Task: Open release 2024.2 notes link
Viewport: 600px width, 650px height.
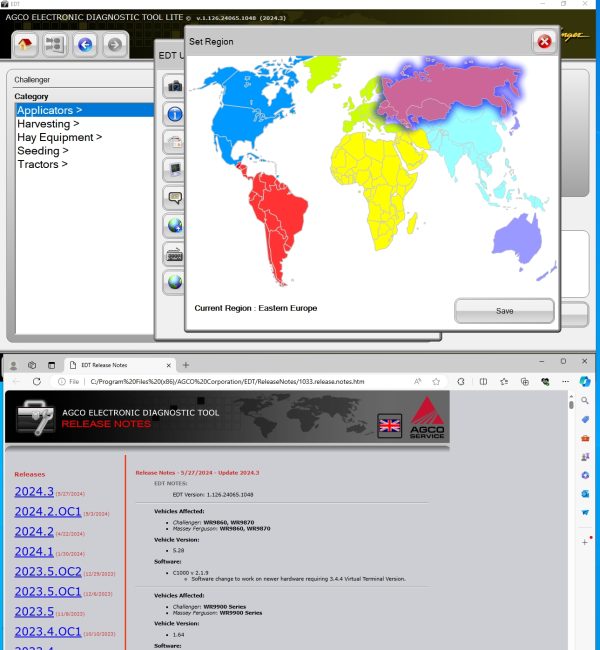Action: point(34,531)
